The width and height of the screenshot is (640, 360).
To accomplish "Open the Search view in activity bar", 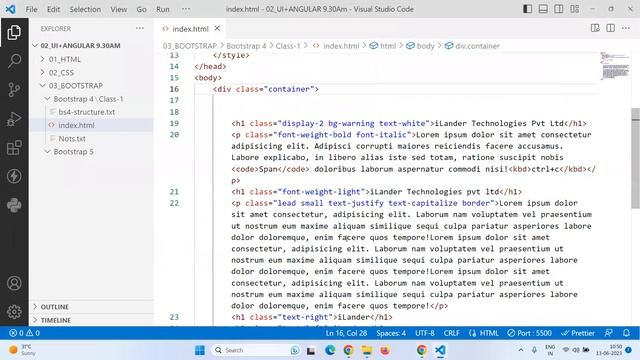I will tap(14, 61).
